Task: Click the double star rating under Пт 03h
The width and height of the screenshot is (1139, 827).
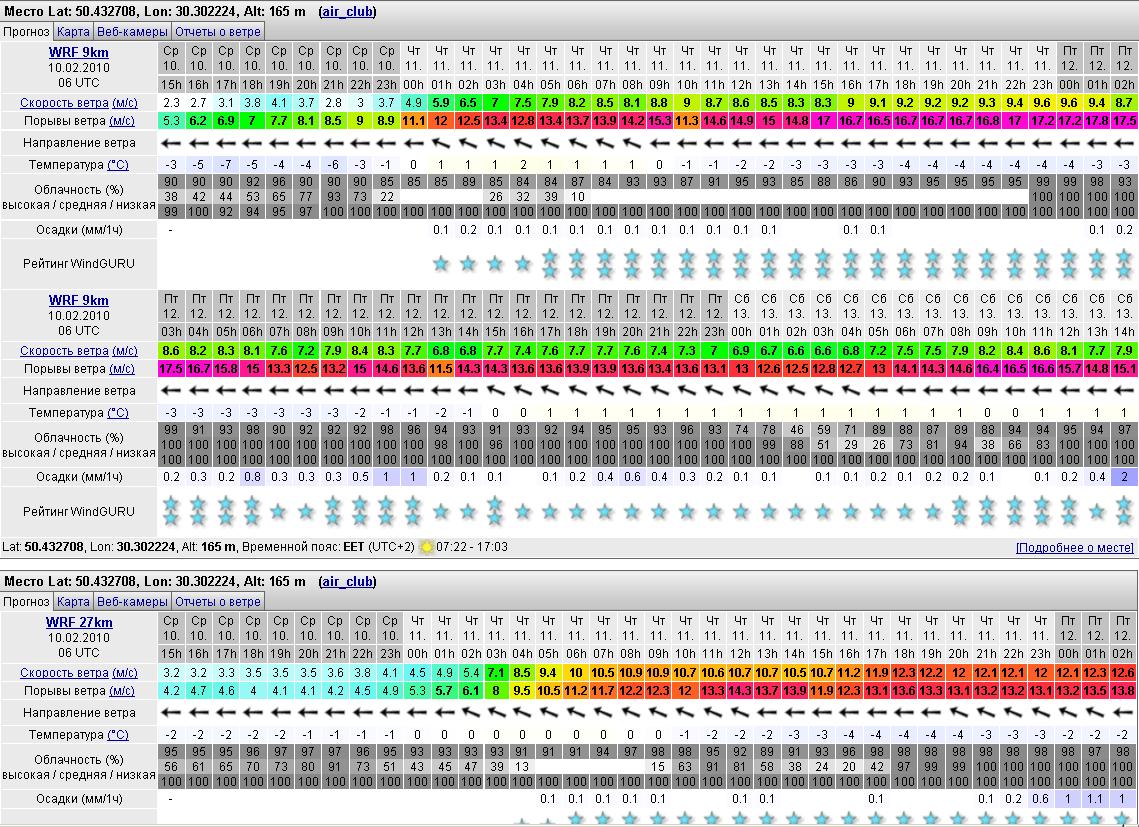Action: [171, 511]
